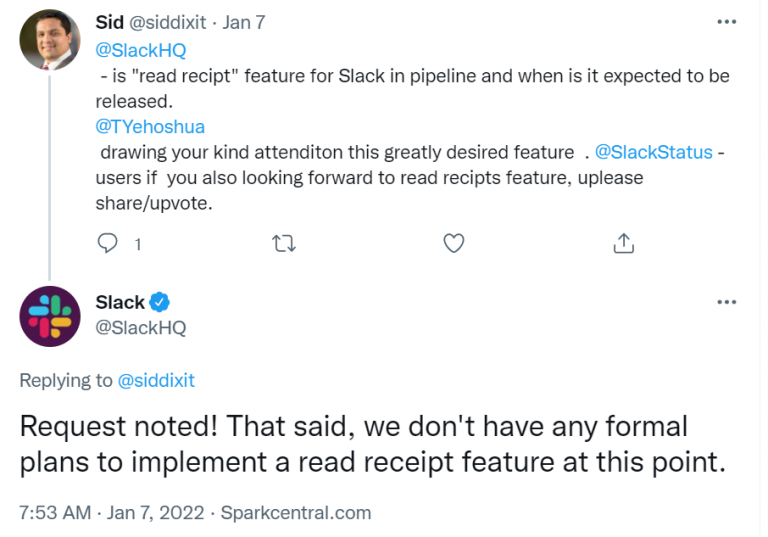Open the @SlackHQ mention link
Viewport: 768px width, 537px height.
tap(140, 50)
